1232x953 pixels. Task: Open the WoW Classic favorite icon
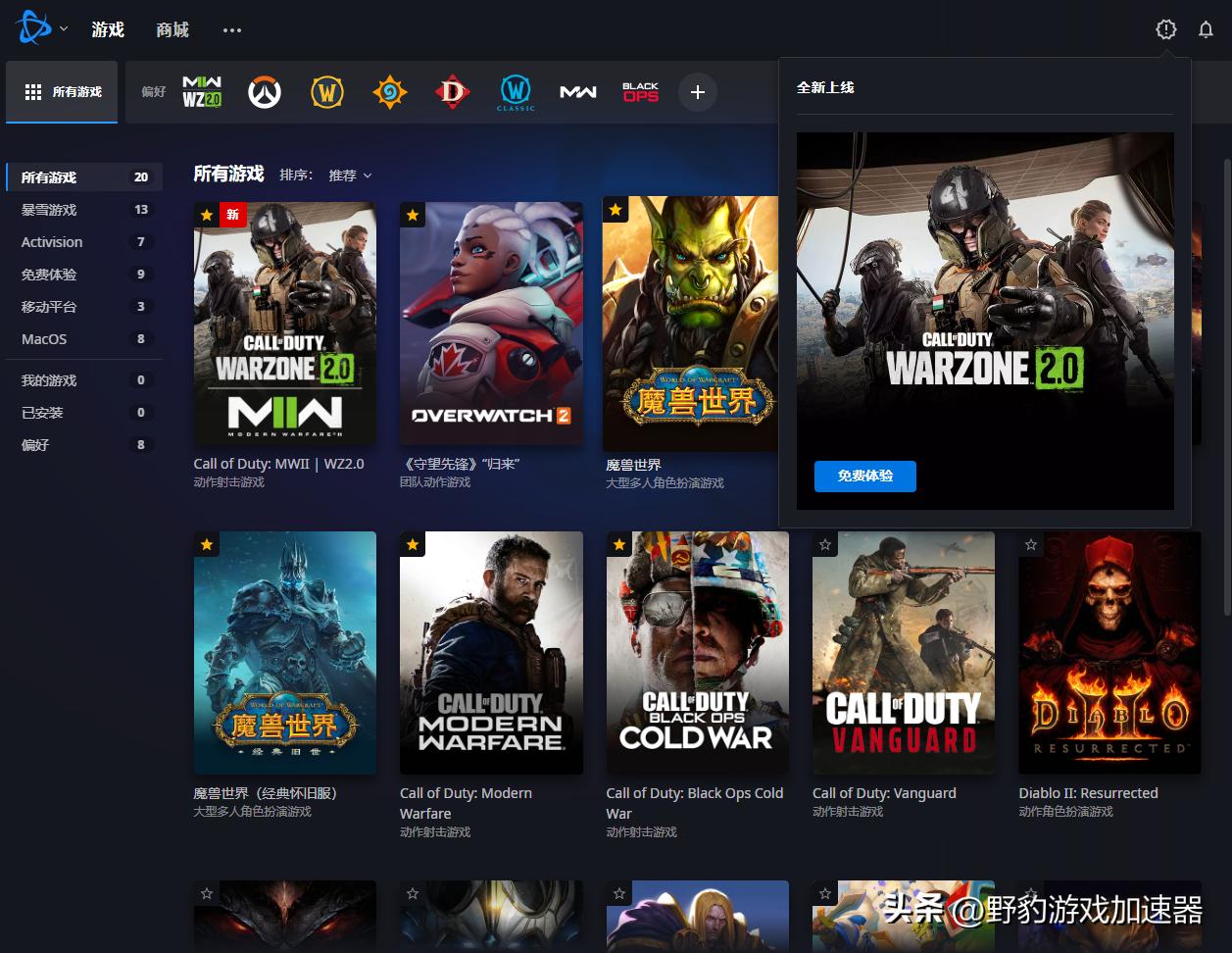516,92
